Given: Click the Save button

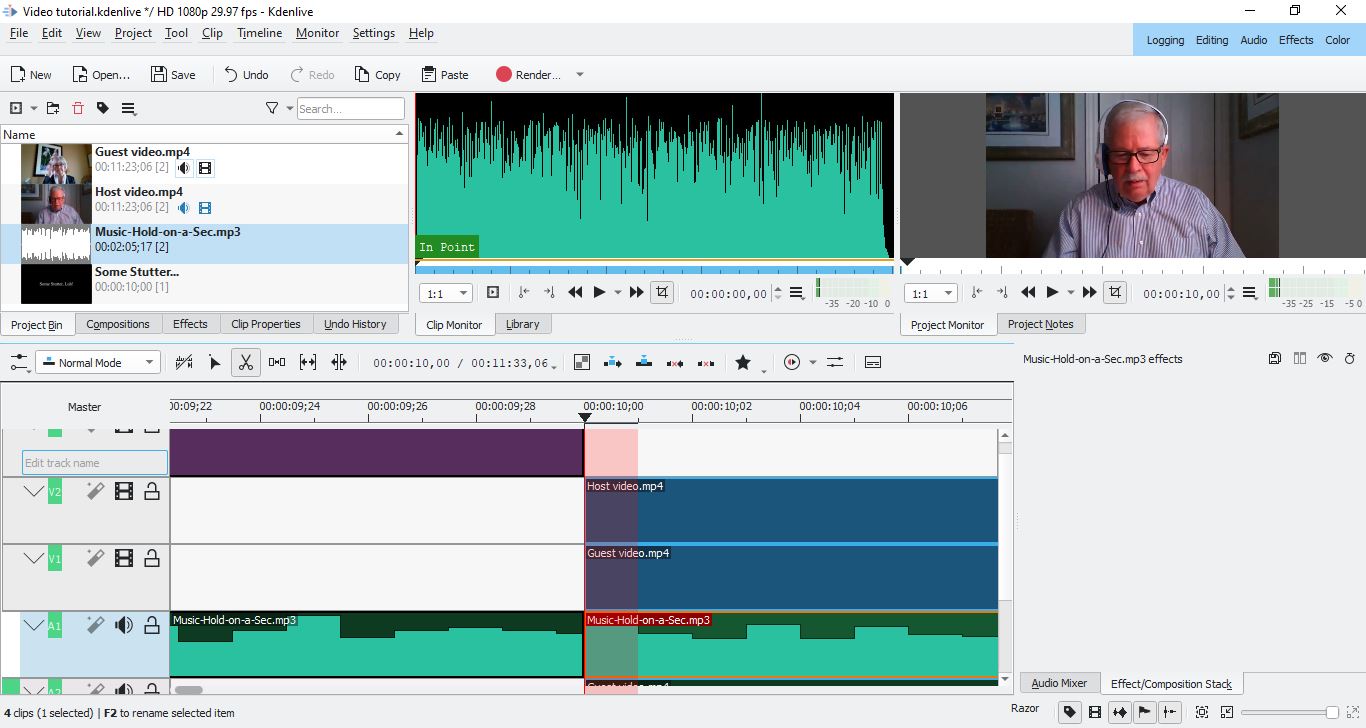Looking at the screenshot, I should [x=174, y=75].
